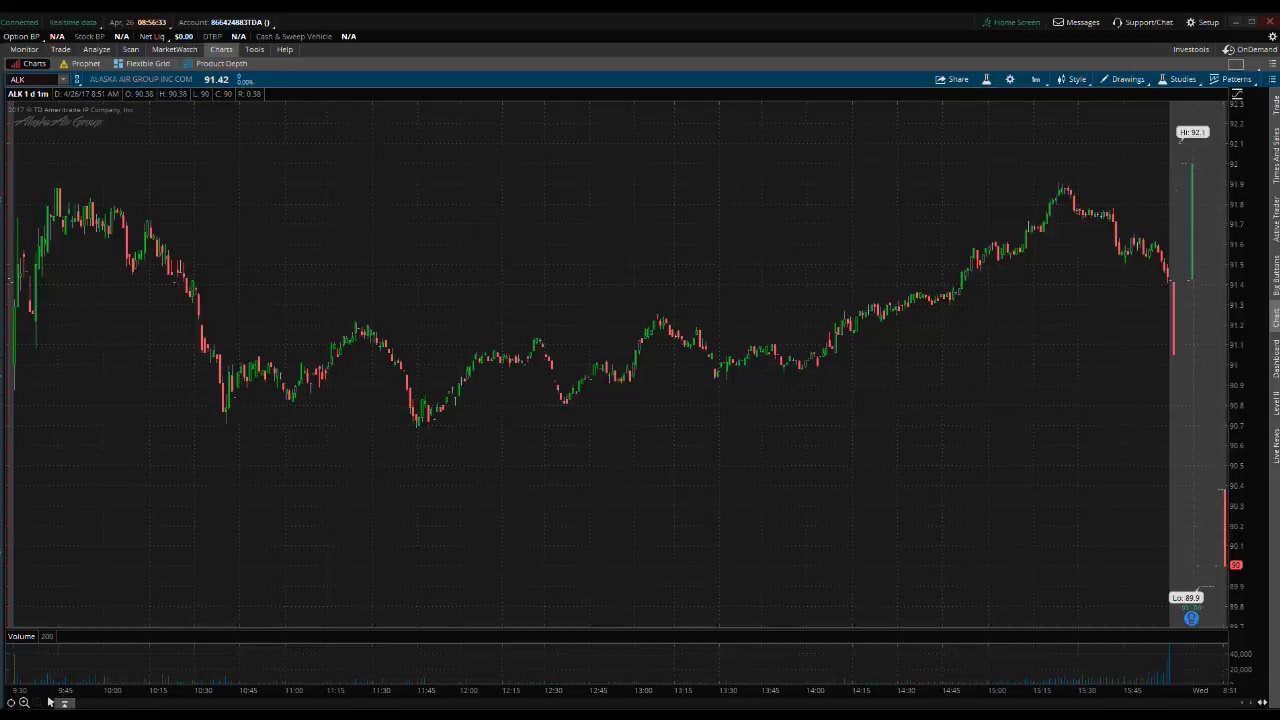
Task: Open the Scan tab
Action: 131,49
